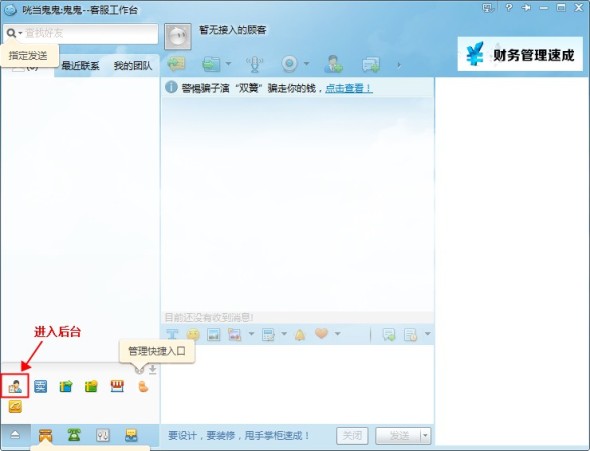Image resolution: width=590 pixels, height=451 pixels.
Task: Open the yellow chart shortcut icon
Action: 15,407
